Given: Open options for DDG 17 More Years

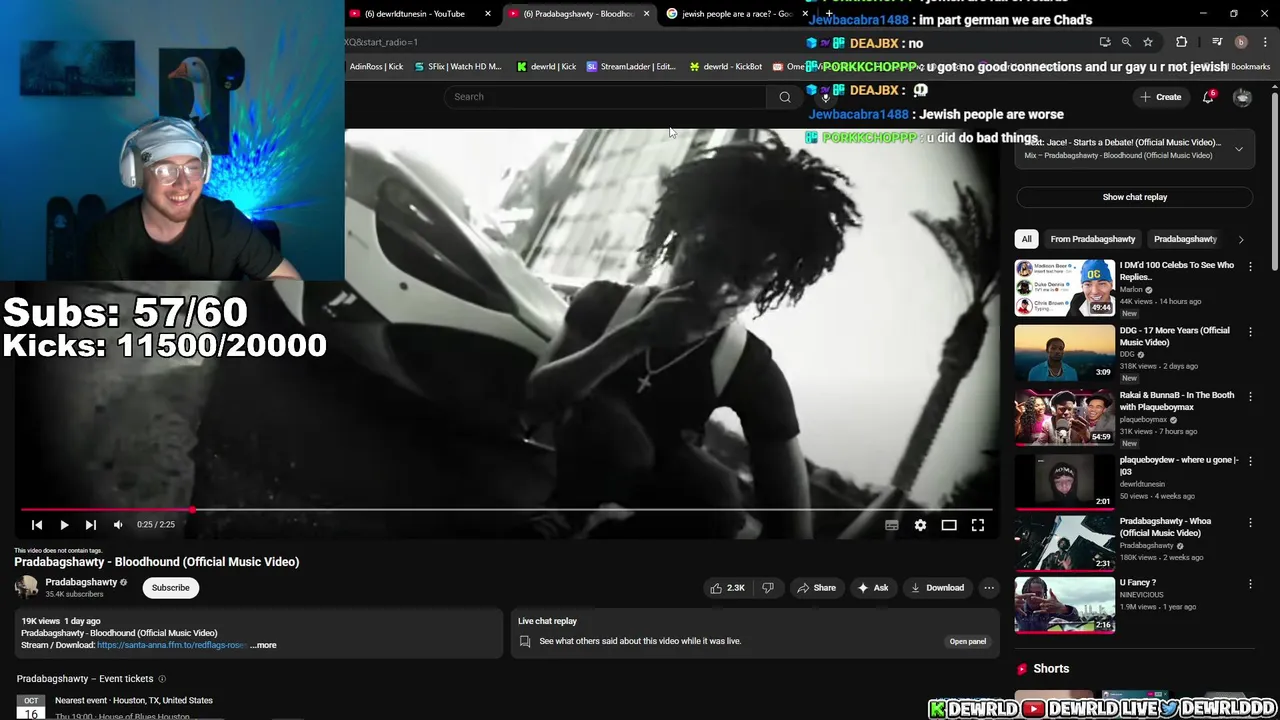Looking at the screenshot, I should (x=1250, y=332).
